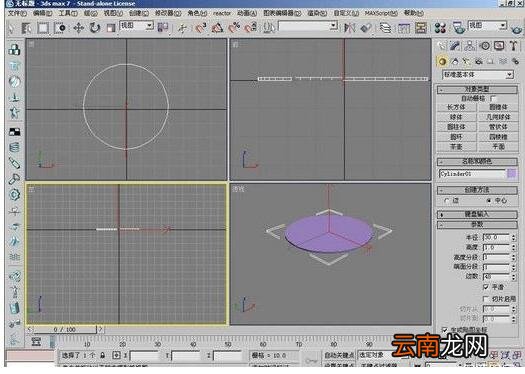Screen dimensions: 525x374
Task: Select the Lights category icon
Action: coord(466,61)
